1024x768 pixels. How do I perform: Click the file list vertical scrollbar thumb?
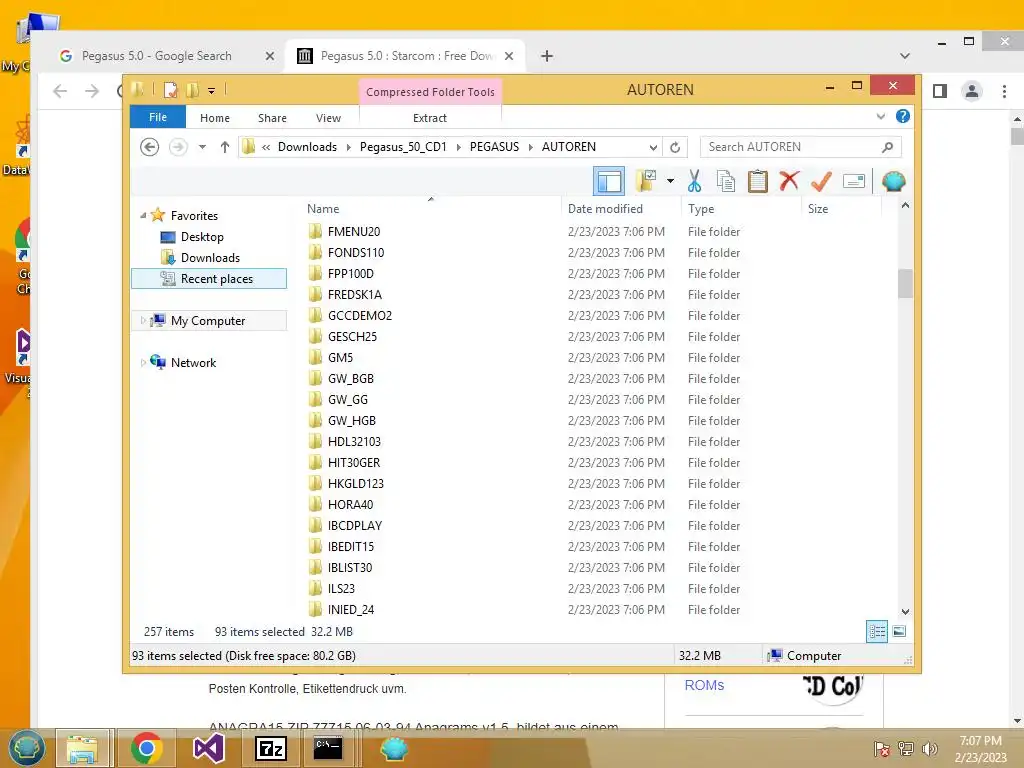[904, 283]
